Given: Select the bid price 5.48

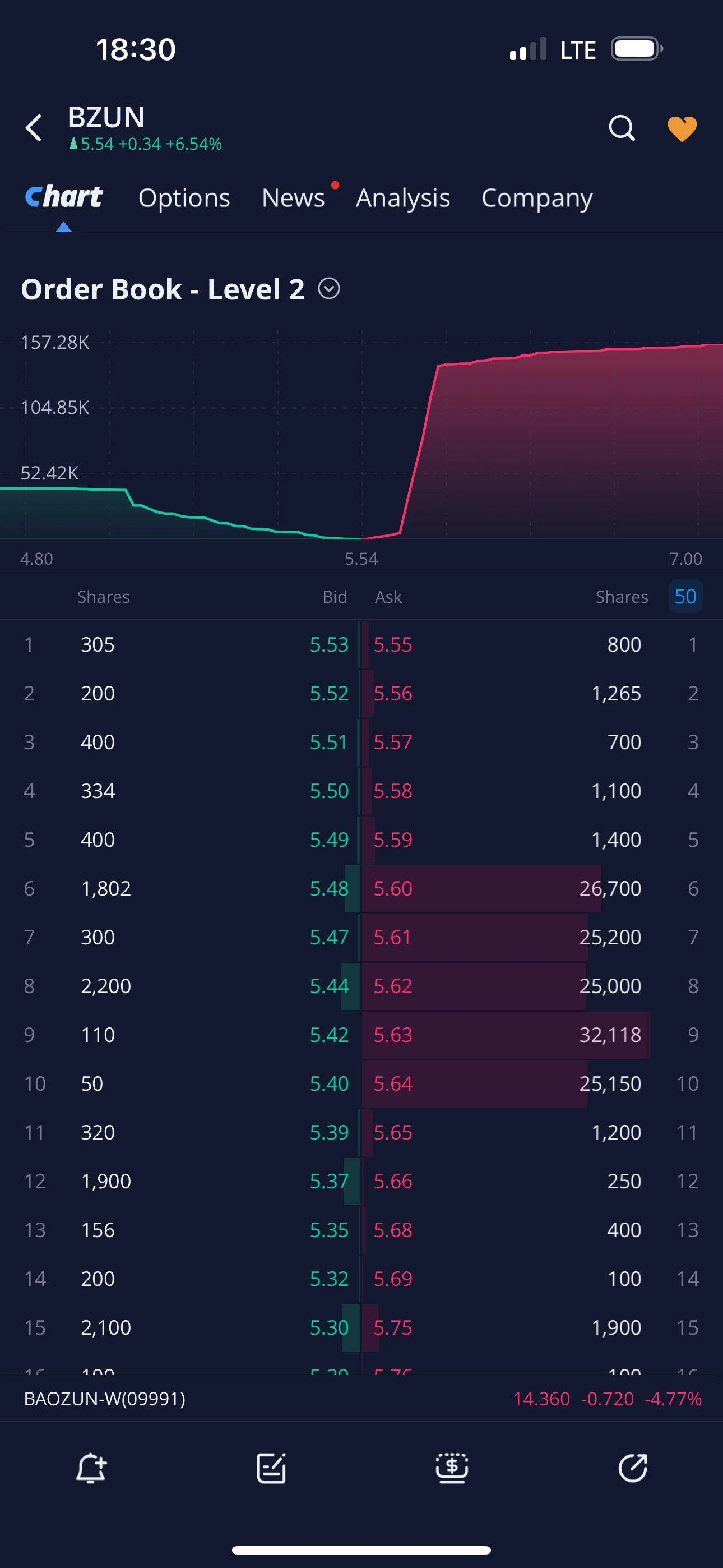Looking at the screenshot, I should (x=329, y=888).
